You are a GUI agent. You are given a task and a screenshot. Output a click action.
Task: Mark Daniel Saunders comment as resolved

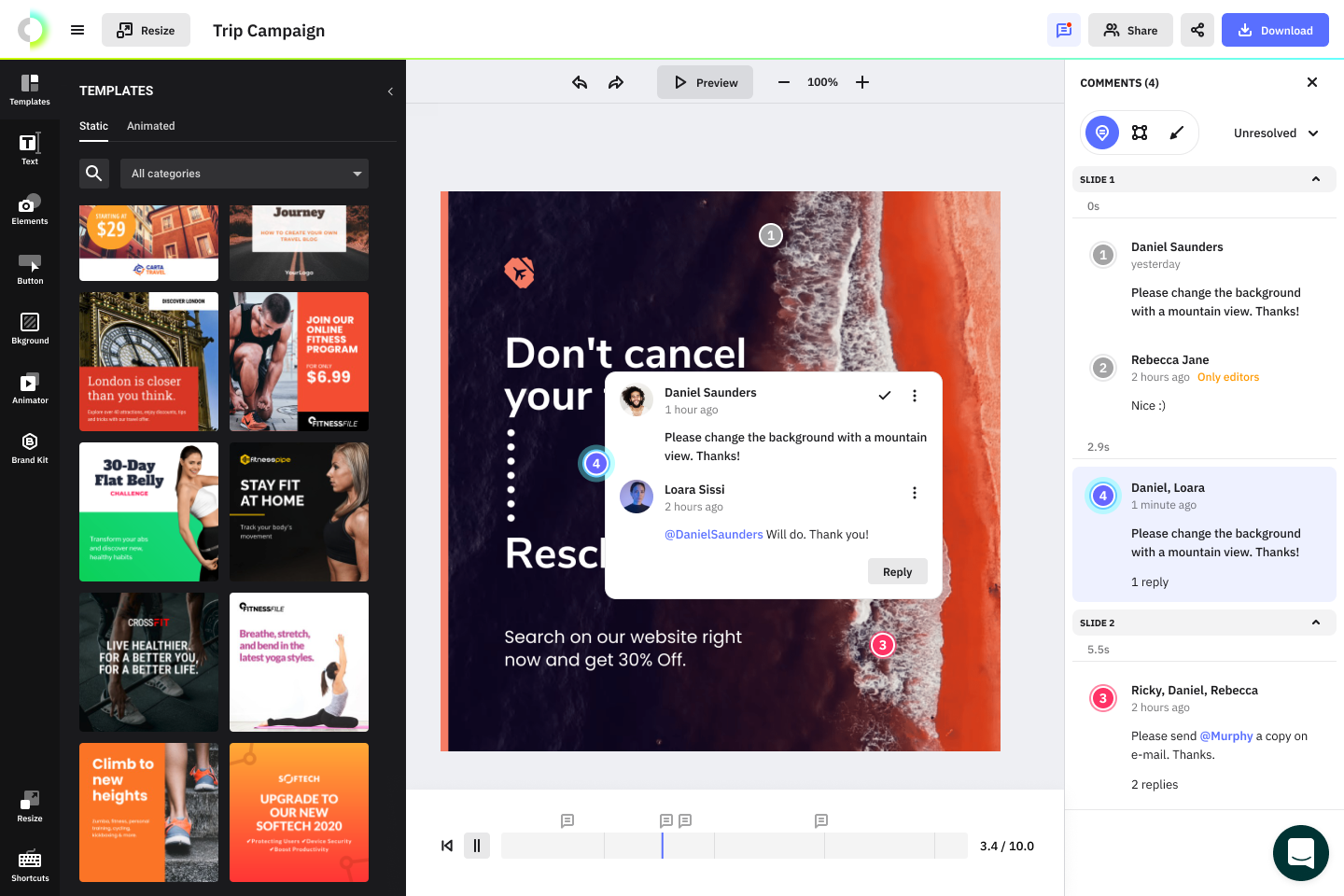(x=884, y=396)
